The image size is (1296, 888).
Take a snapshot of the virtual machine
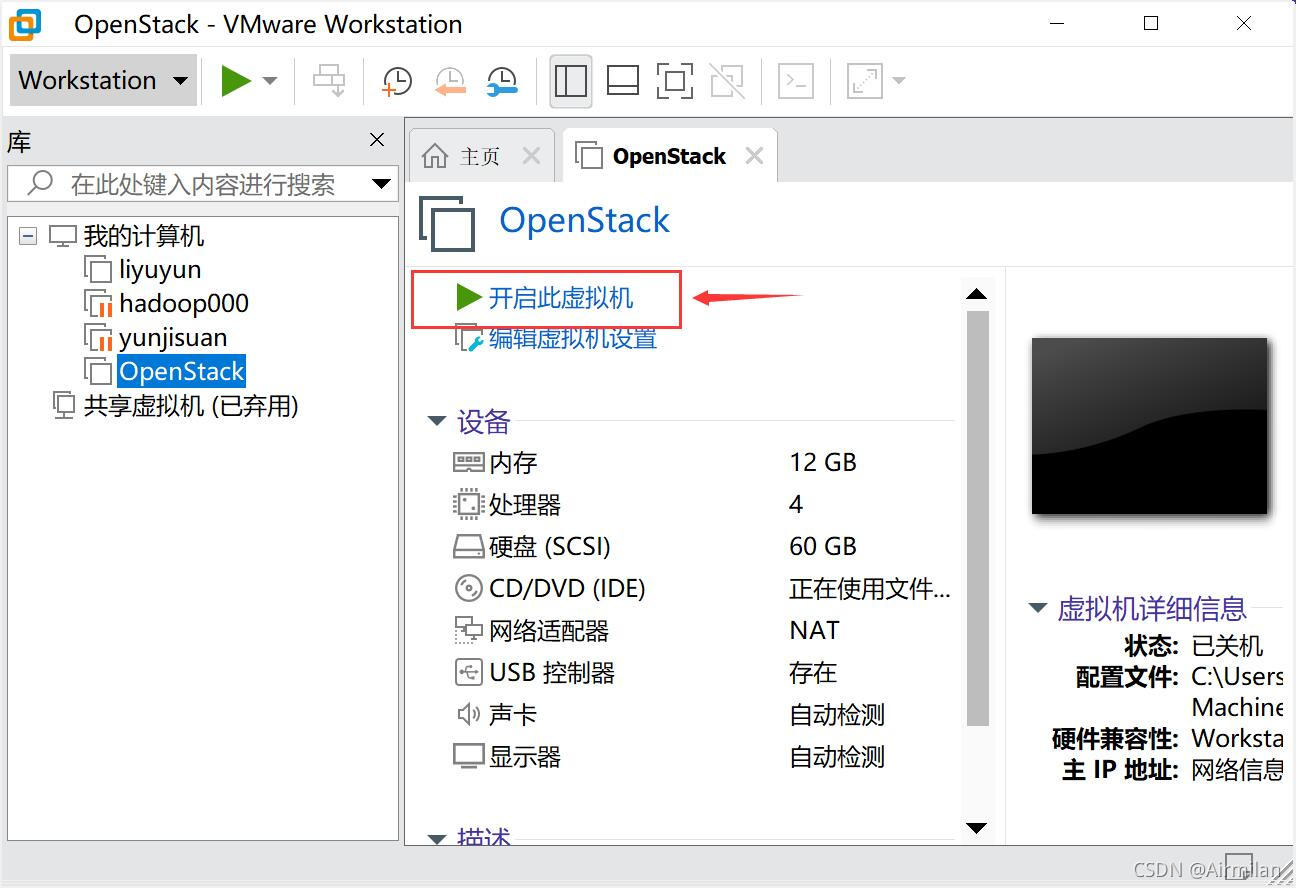coord(397,81)
